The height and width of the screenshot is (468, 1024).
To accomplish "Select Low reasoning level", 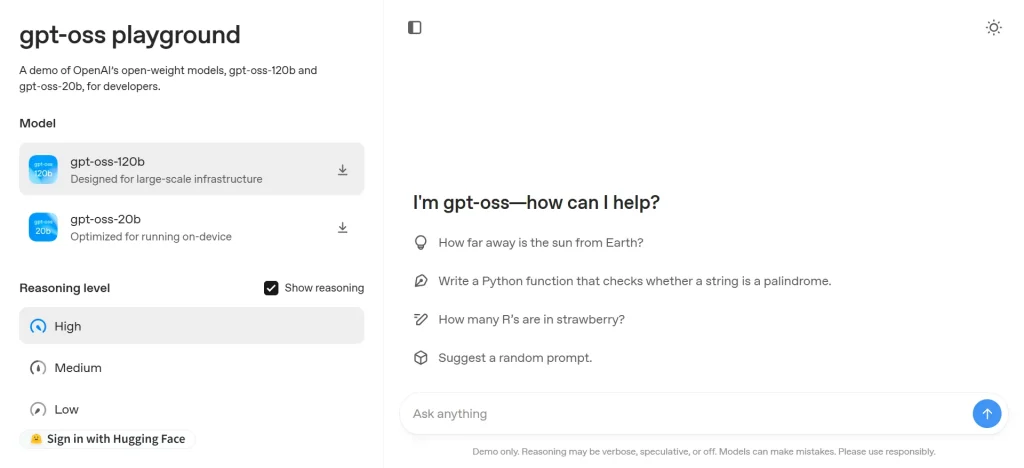I will (191, 409).
